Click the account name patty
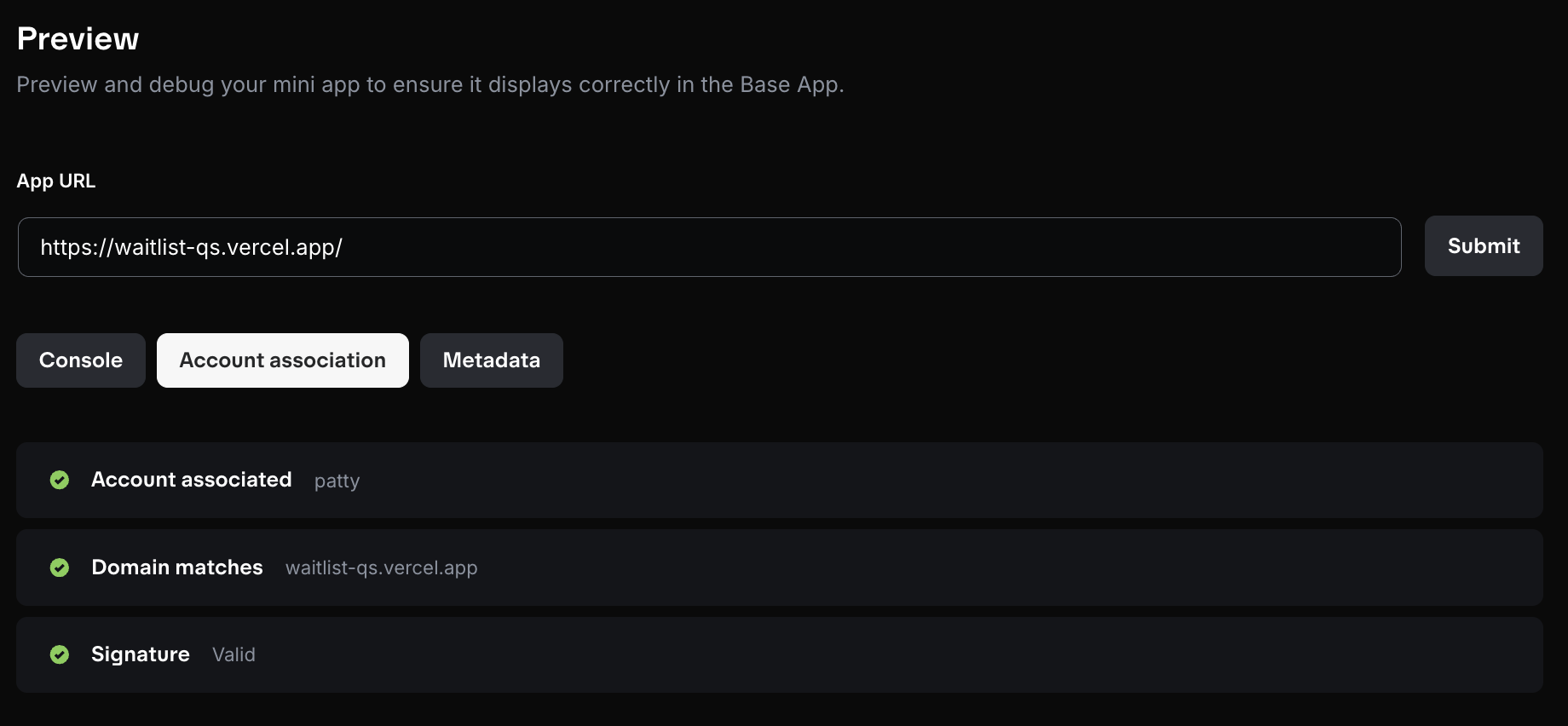The height and width of the screenshot is (726, 1568). [337, 481]
